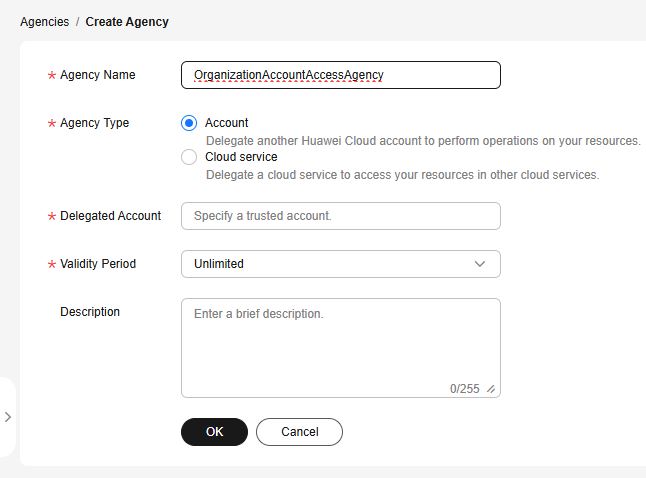Click the Description box resize handle
Image resolution: width=646 pixels, height=478 pixels.
[x=491, y=389]
